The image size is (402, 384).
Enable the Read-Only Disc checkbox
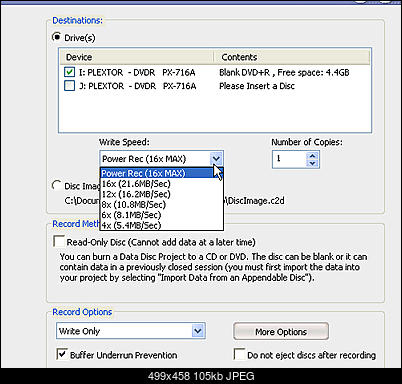pyautogui.click(x=59, y=241)
